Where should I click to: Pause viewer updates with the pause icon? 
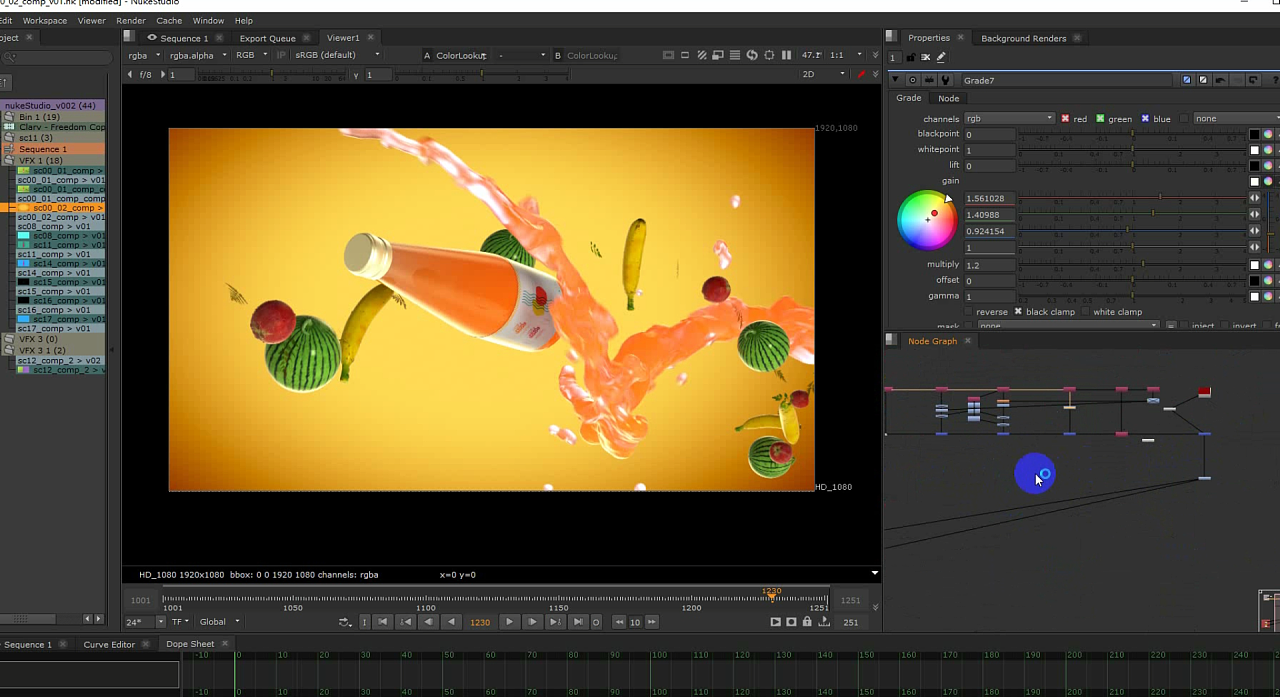click(786, 55)
